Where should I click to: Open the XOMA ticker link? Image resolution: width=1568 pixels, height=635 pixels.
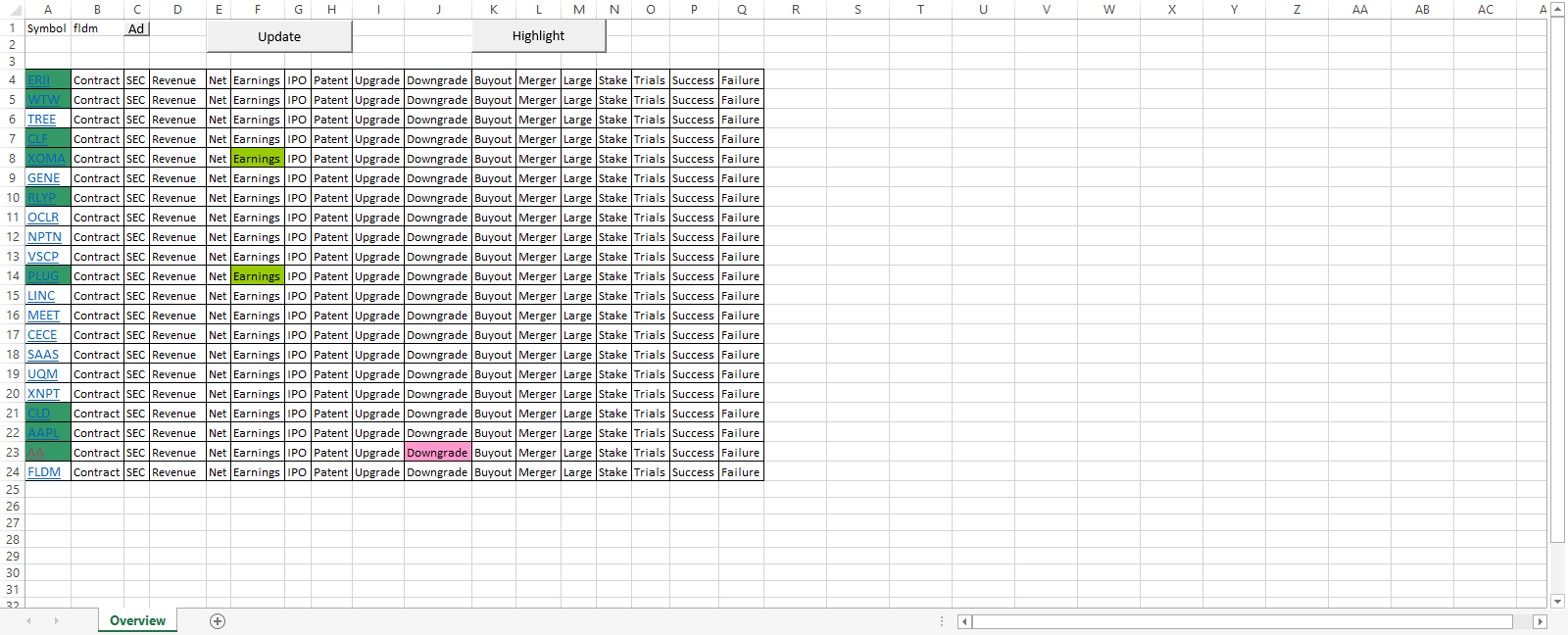pyautogui.click(x=46, y=159)
